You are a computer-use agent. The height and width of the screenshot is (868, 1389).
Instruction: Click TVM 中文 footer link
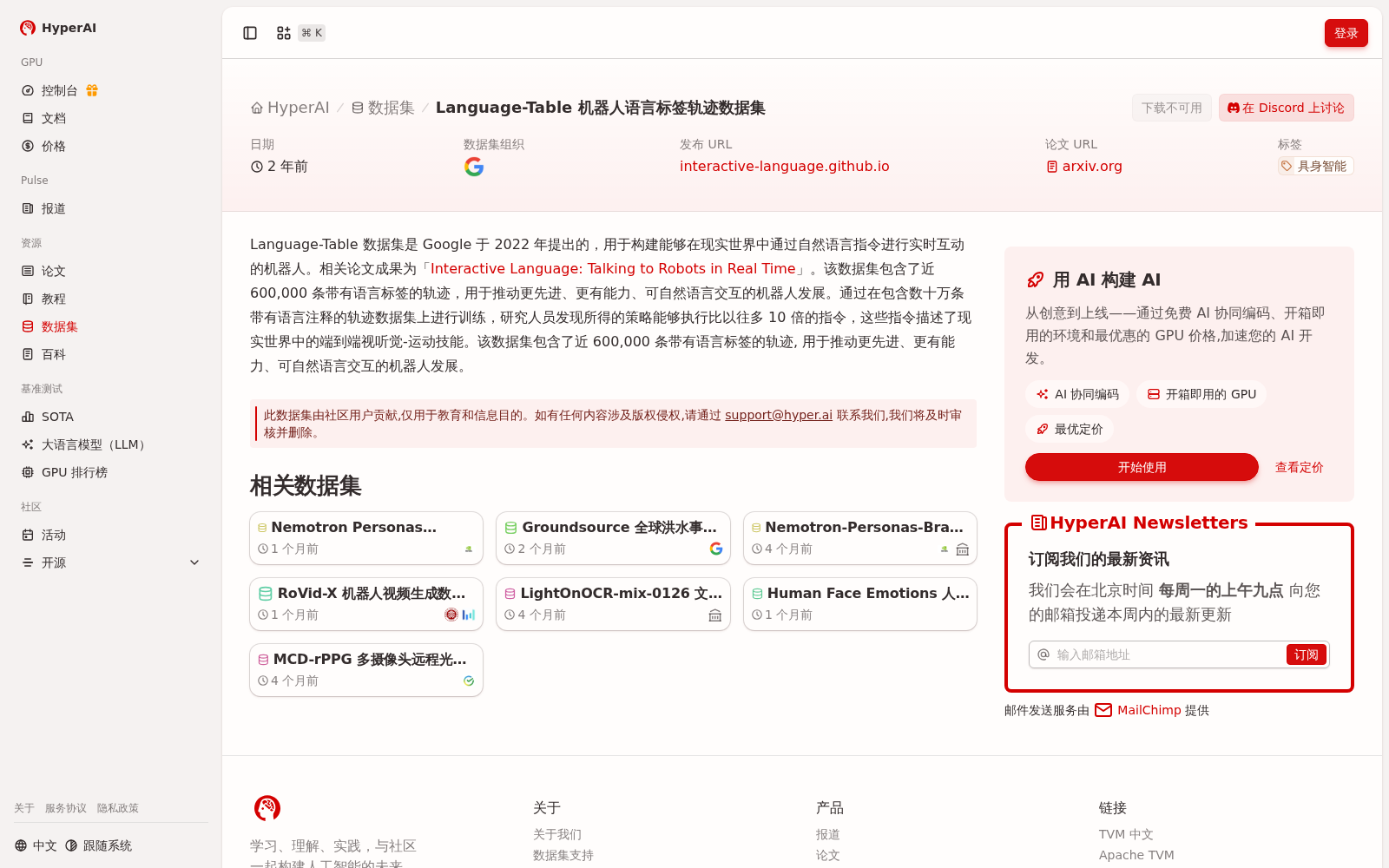pyautogui.click(x=1126, y=834)
